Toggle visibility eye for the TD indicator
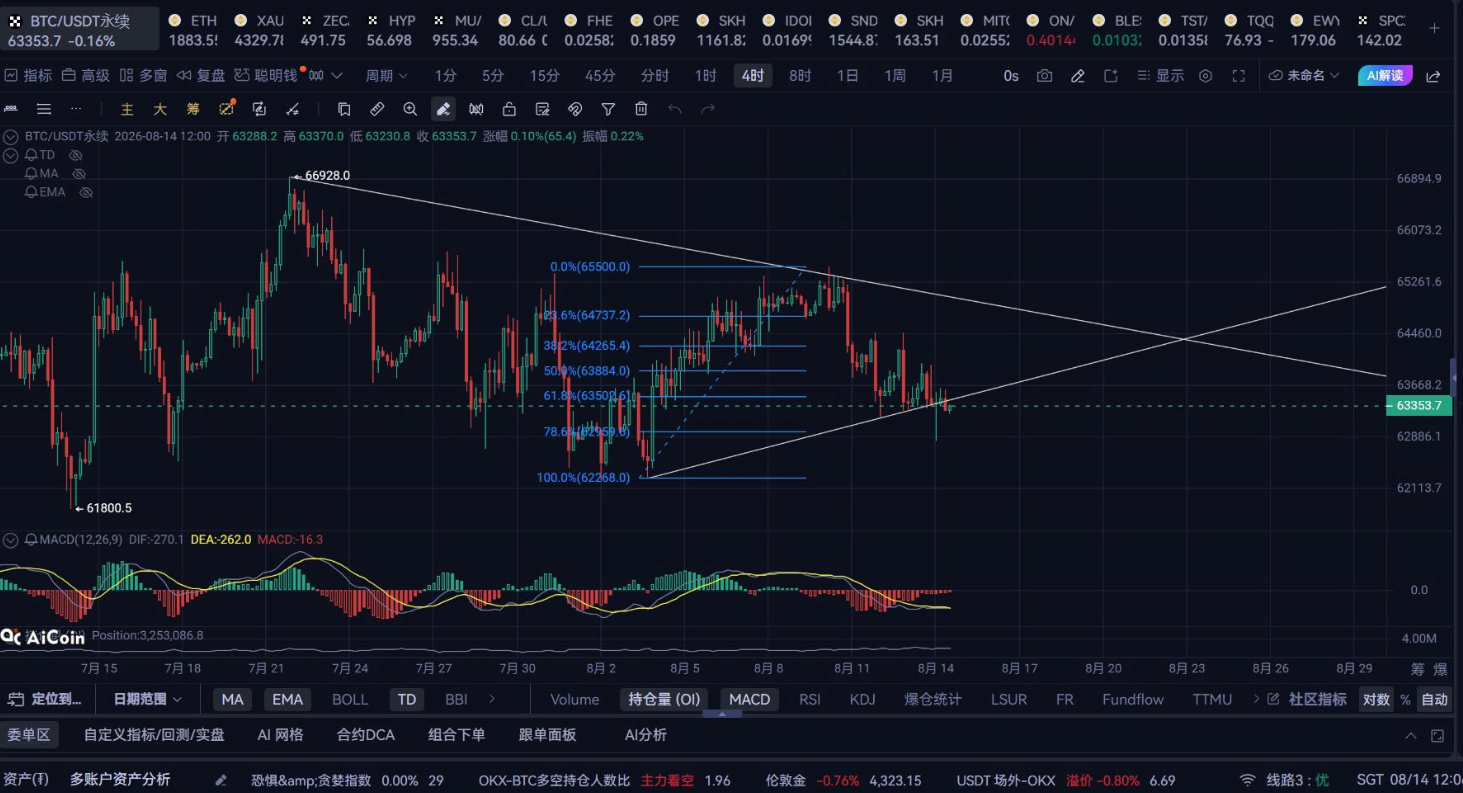1463x793 pixels. pos(75,155)
